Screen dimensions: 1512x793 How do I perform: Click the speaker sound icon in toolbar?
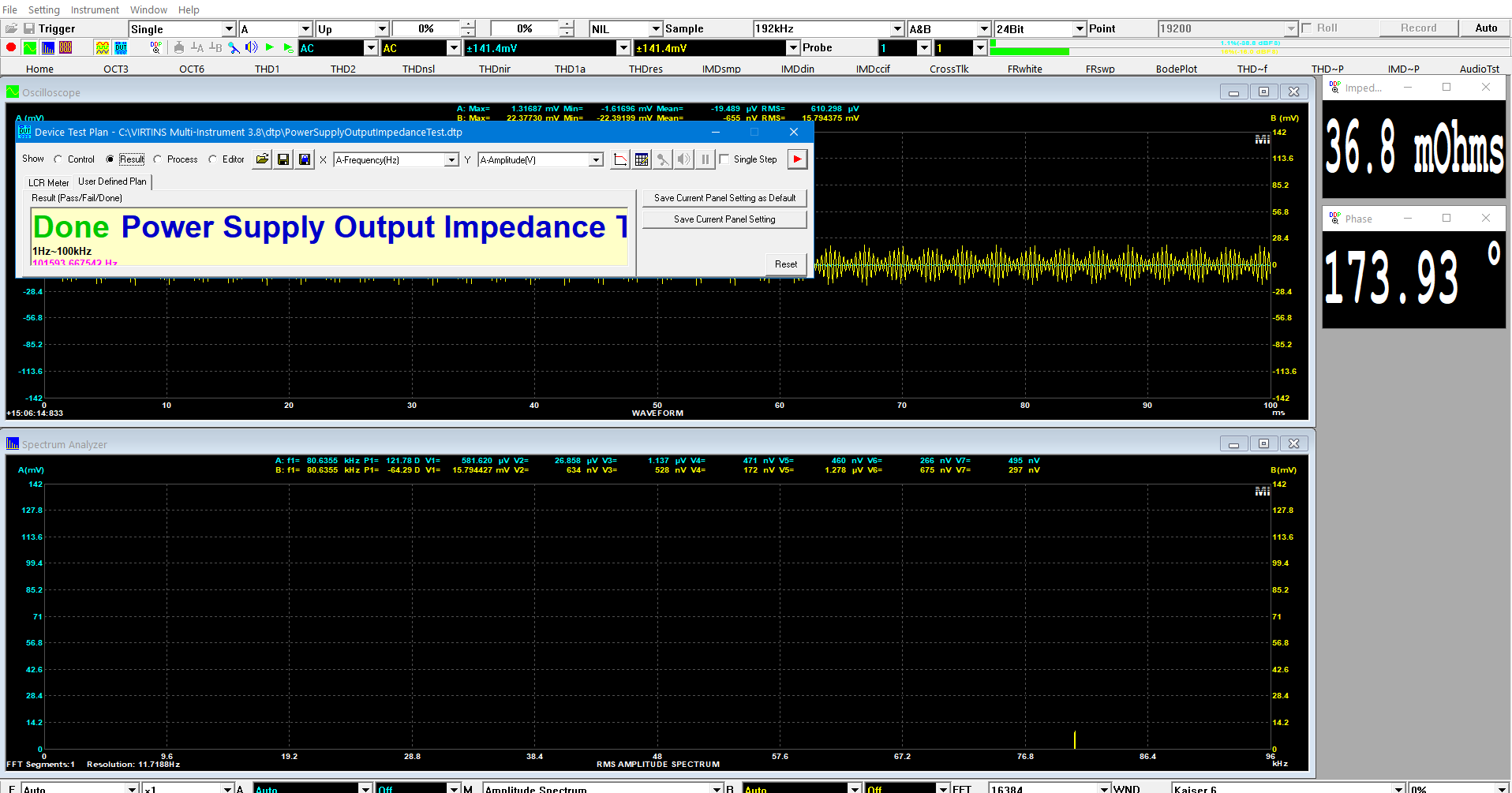(x=252, y=47)
